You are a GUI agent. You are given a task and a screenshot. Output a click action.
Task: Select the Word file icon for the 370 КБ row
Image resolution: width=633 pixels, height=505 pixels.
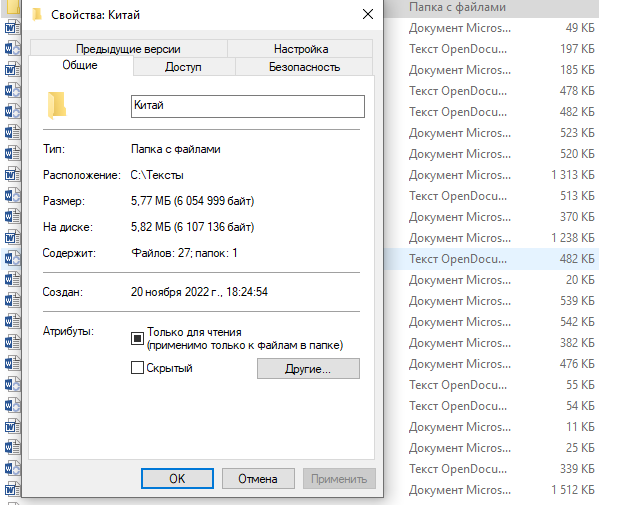(12, 217)
